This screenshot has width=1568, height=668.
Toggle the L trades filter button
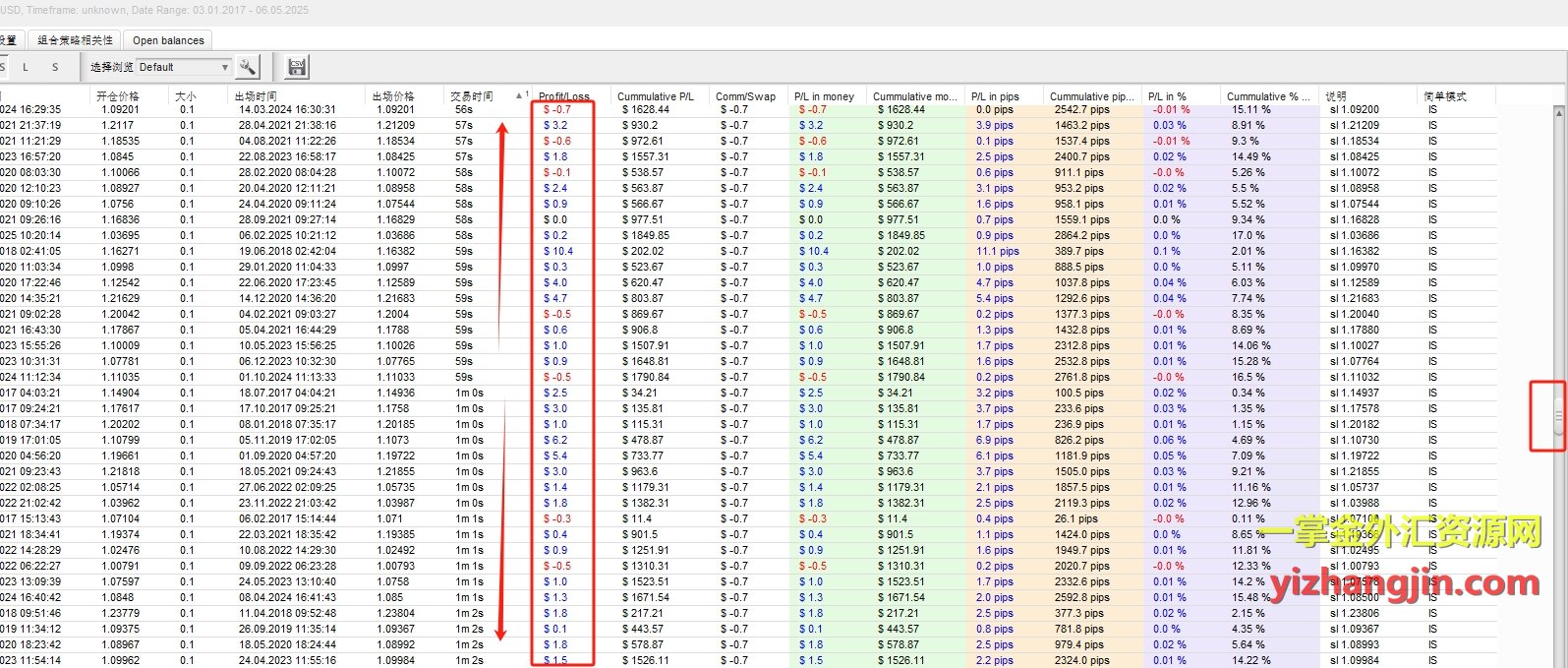[x=26, y=67]
